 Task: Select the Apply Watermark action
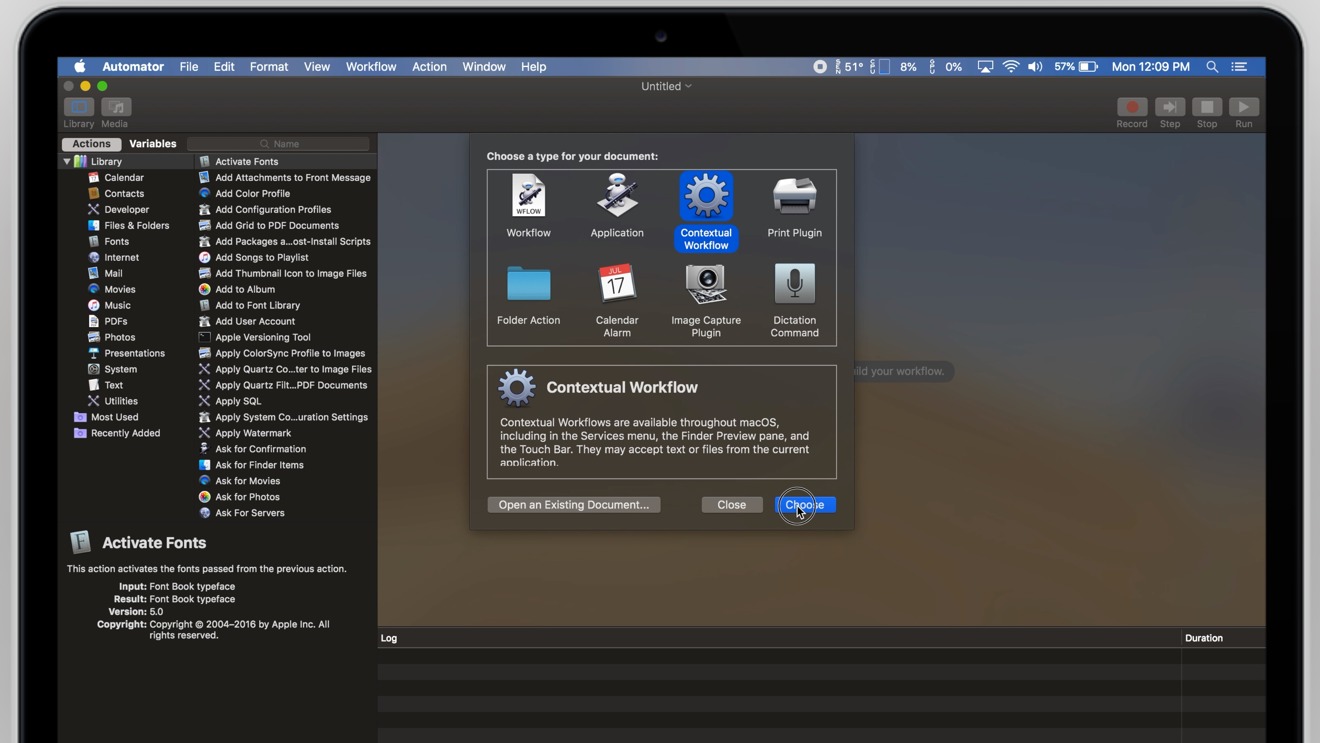pyautogui.click(x=253, y=433)
